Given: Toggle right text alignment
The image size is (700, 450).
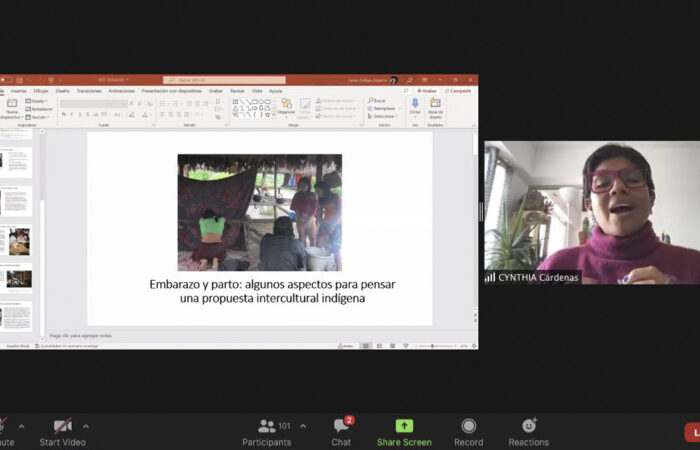Looking at the screenshot, I should click(179, 115).
